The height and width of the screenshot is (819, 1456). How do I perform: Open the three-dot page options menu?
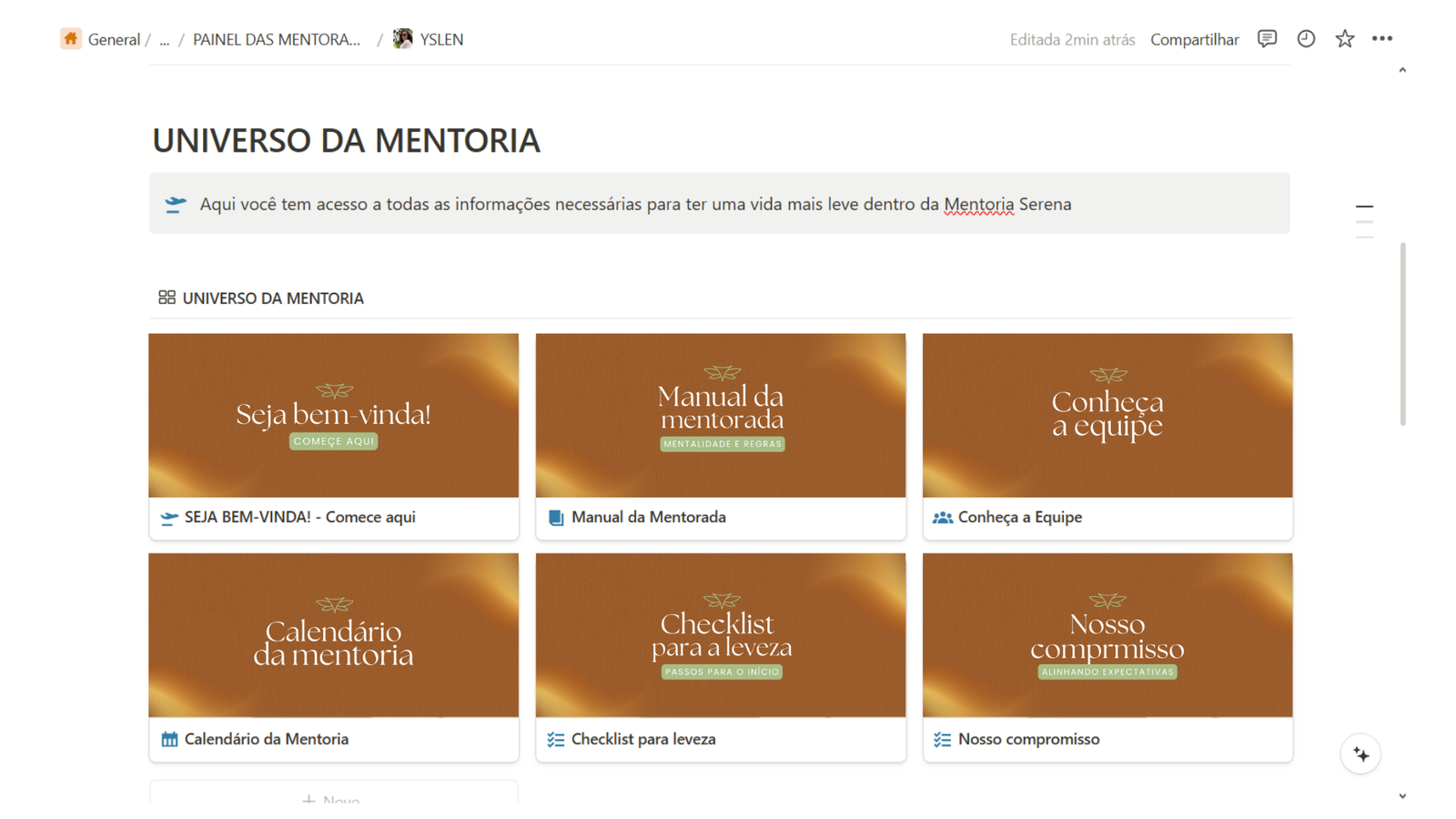(x=1382, y=39)
